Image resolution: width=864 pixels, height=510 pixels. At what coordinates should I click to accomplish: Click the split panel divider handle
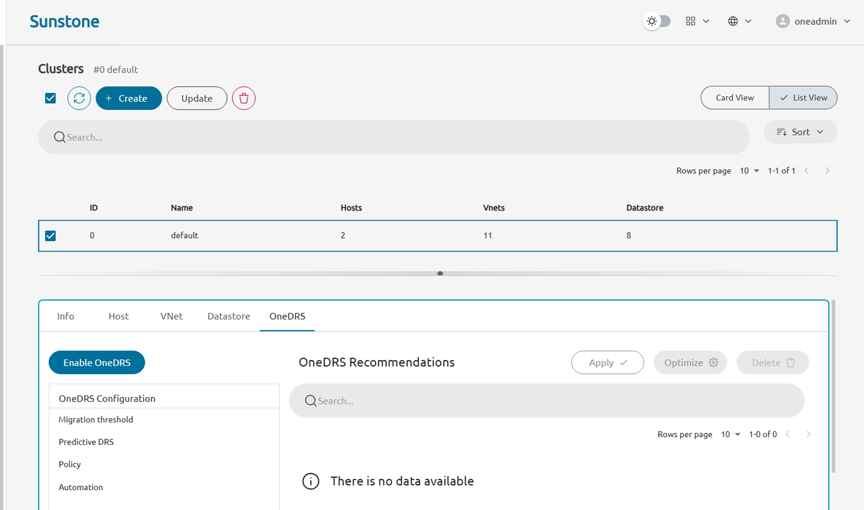[x=440, y=273]
